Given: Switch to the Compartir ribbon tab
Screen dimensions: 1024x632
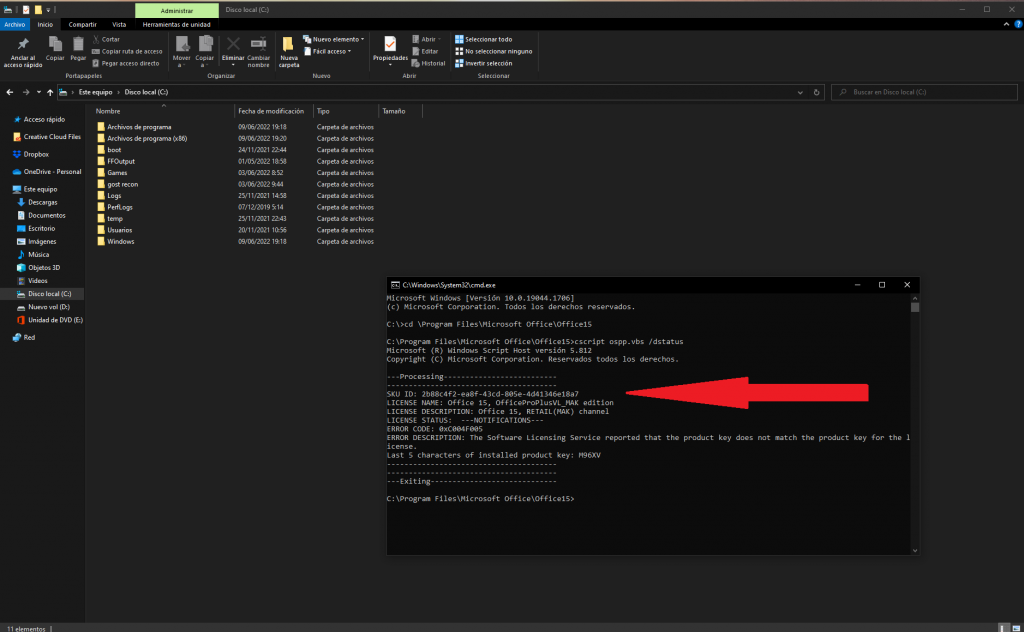Looking at the screenshot, I should (82, 24).
